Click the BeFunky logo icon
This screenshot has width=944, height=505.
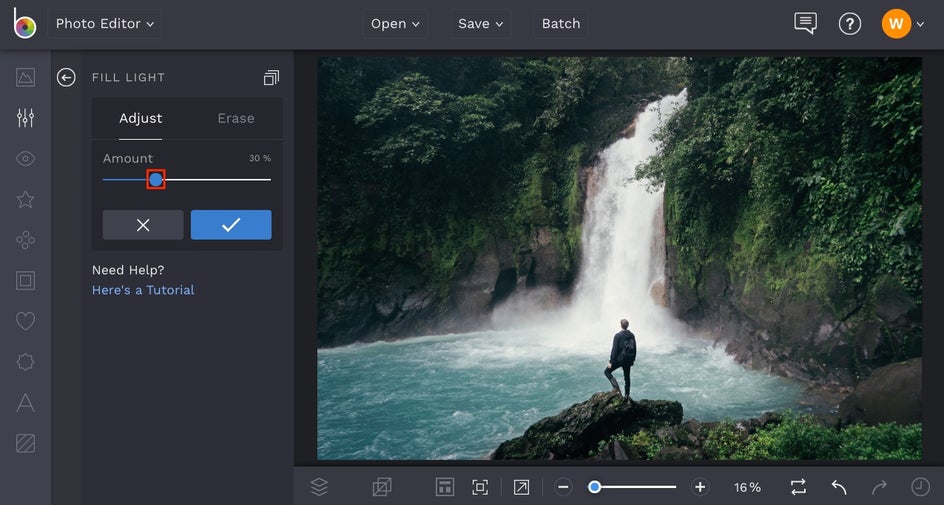(25, 23)
